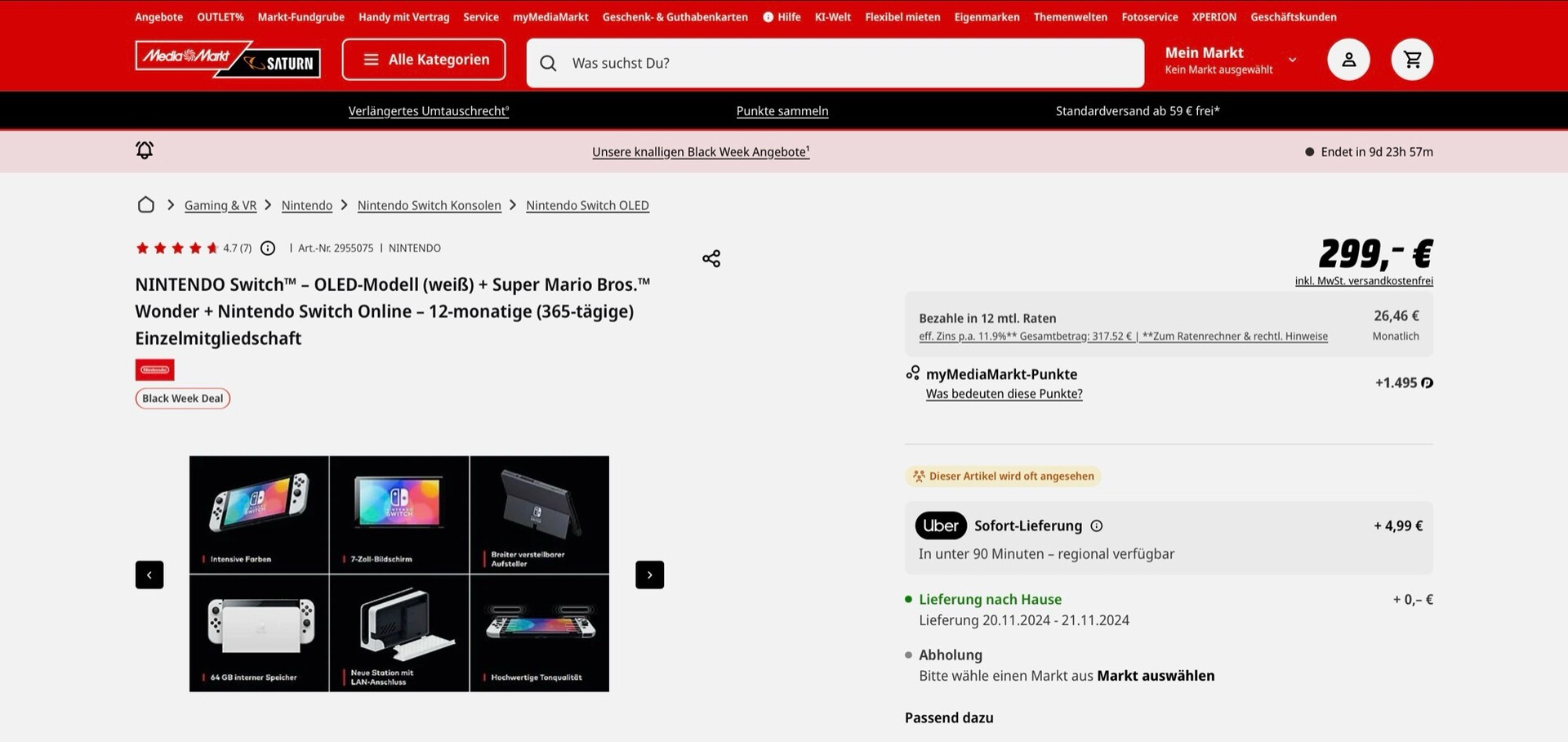Click Markt auswählen for pickup
Image resolution: width=1568 pixels, height=742 pixels.
(x=1156, y=676)
